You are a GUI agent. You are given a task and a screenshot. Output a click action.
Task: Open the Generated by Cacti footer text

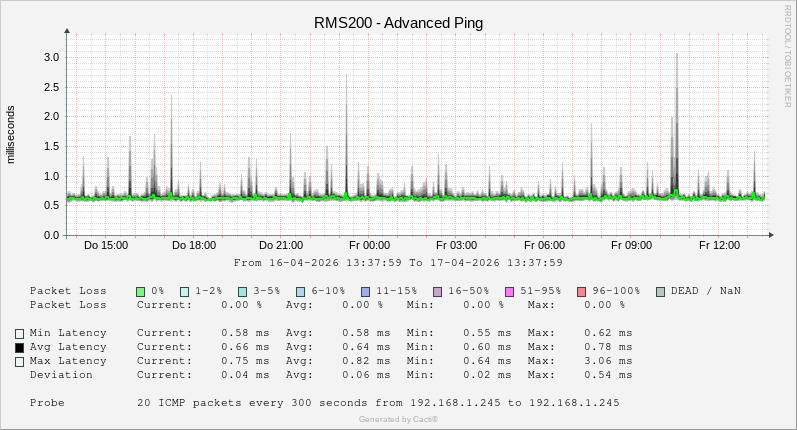(x=398, y=419)
